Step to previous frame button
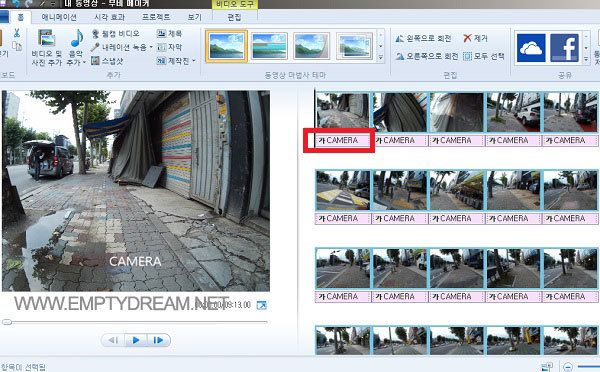Screen dimensions: 600x372 pos(113,340)
